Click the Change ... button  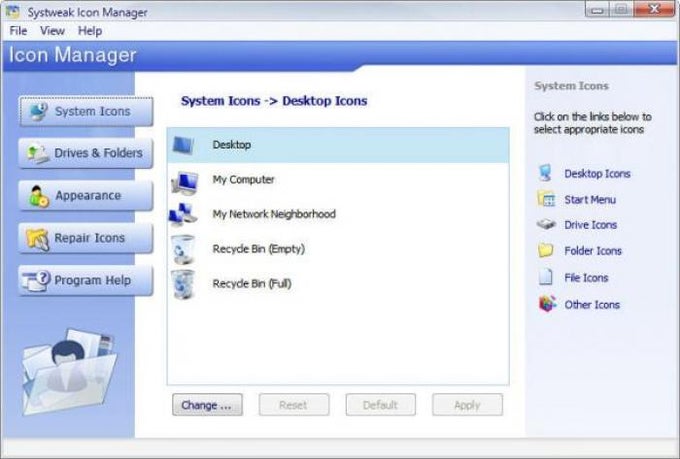point(207,405)
